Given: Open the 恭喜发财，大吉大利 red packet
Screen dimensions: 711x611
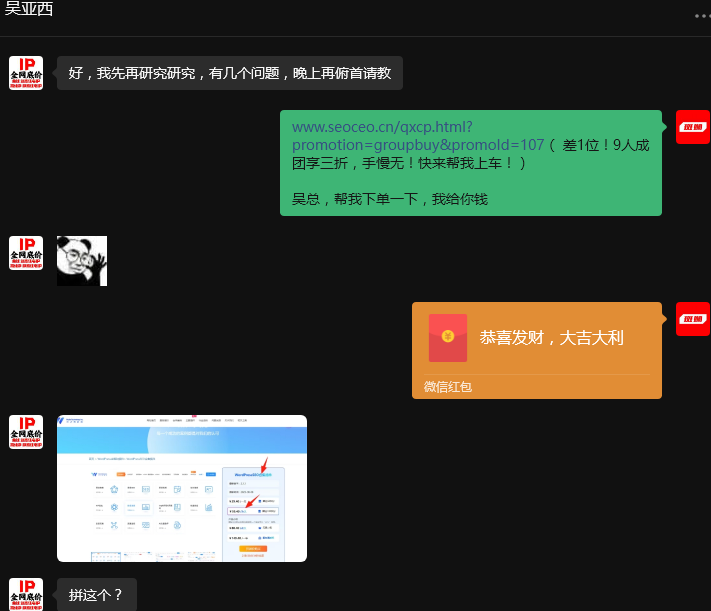Looking at the screenshot, I should [x=537, y=350].
